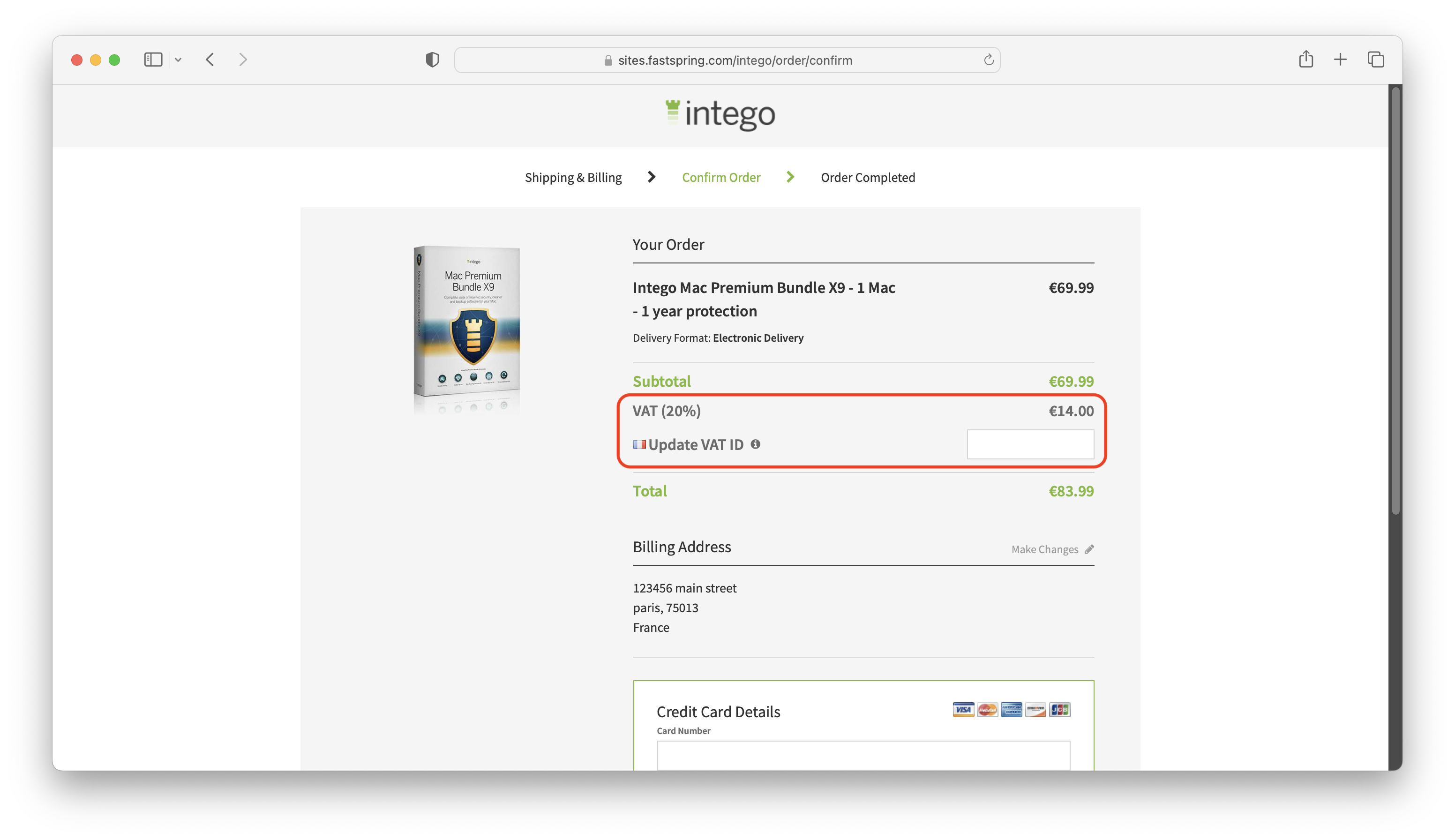Click the green chevron after Confirm Order
Viewport: 1455px width, 840px height.
(790, 177)
